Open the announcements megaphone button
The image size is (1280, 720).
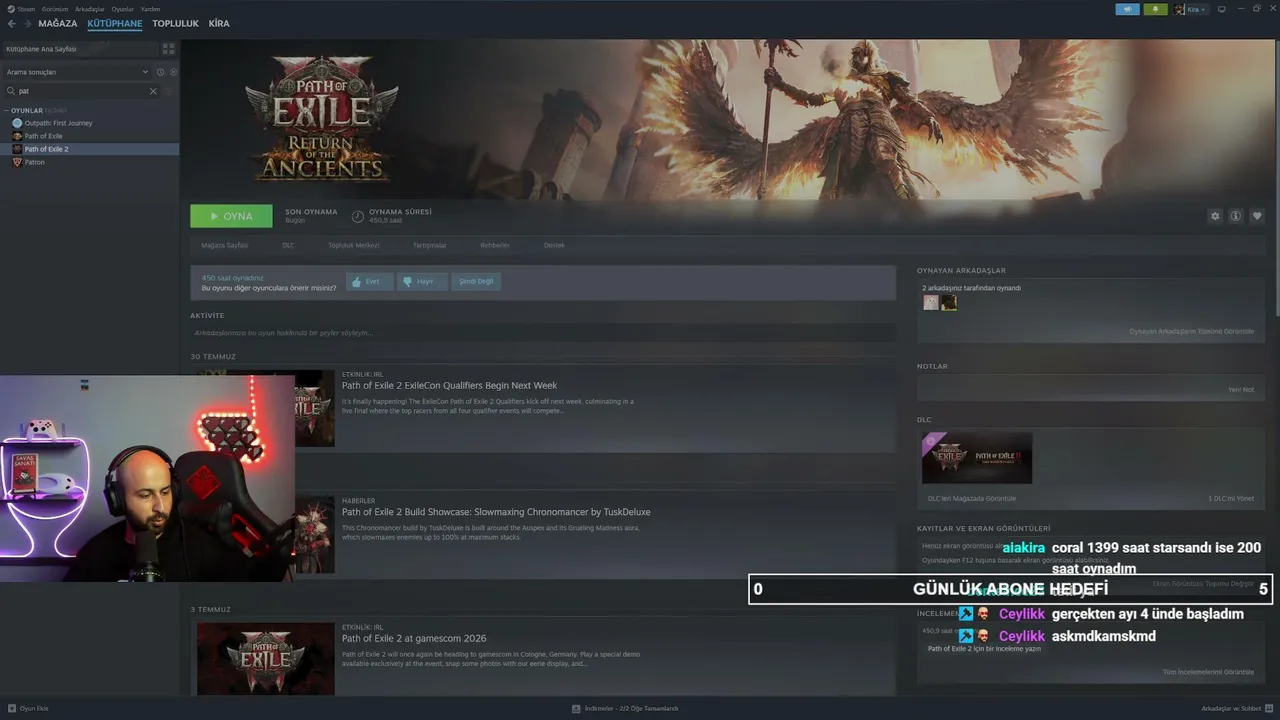[x=1127, y=9]
